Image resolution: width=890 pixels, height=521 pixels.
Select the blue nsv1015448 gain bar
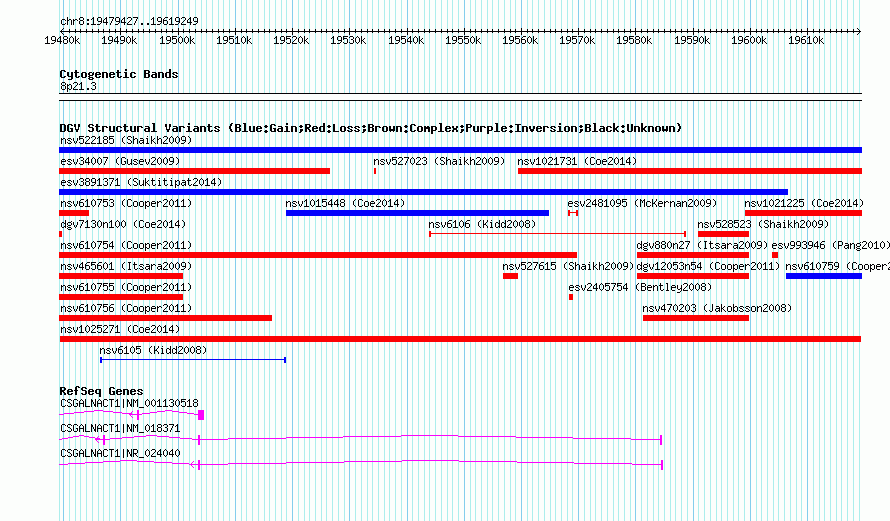[417, 213]
